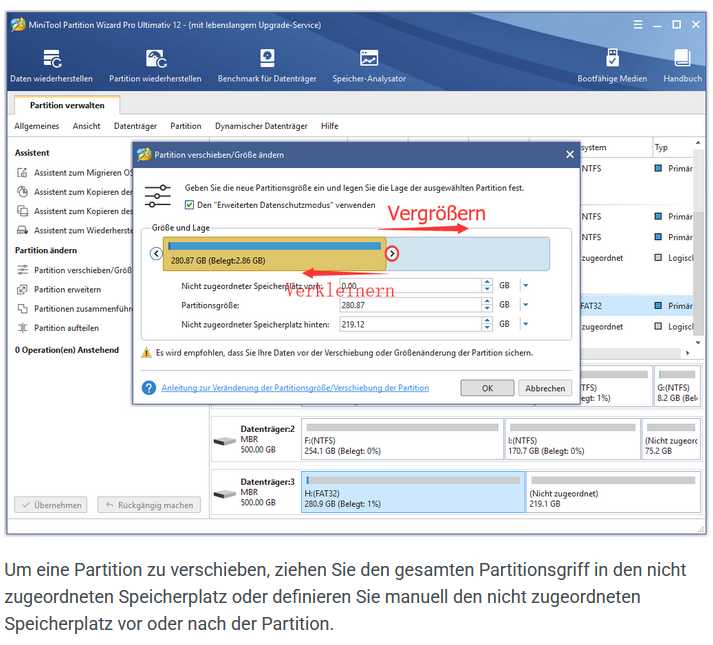Adjust stepper for Speicherplatz vorn
The image size is (713, 645).
click(487, 286)
